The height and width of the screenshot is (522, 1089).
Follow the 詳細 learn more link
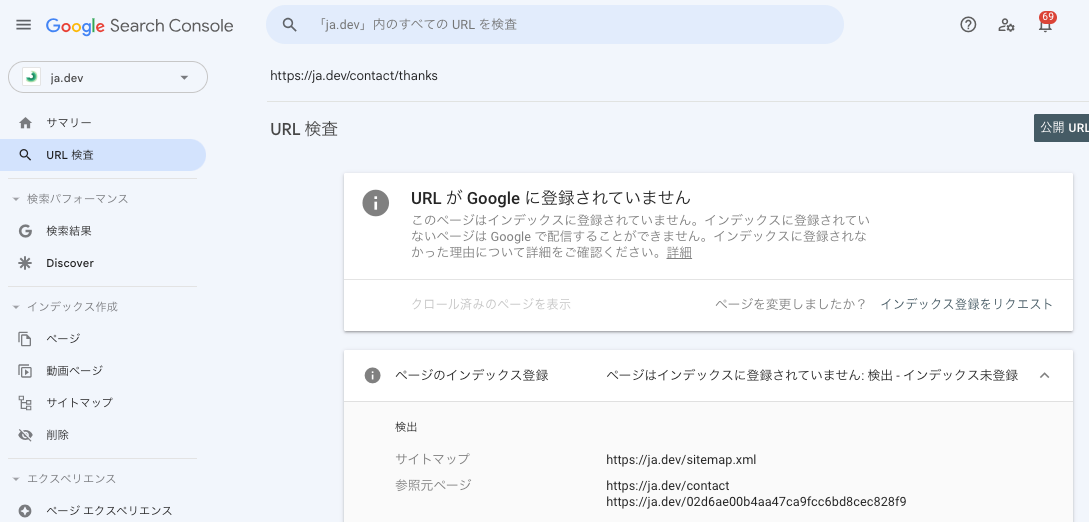679,253
